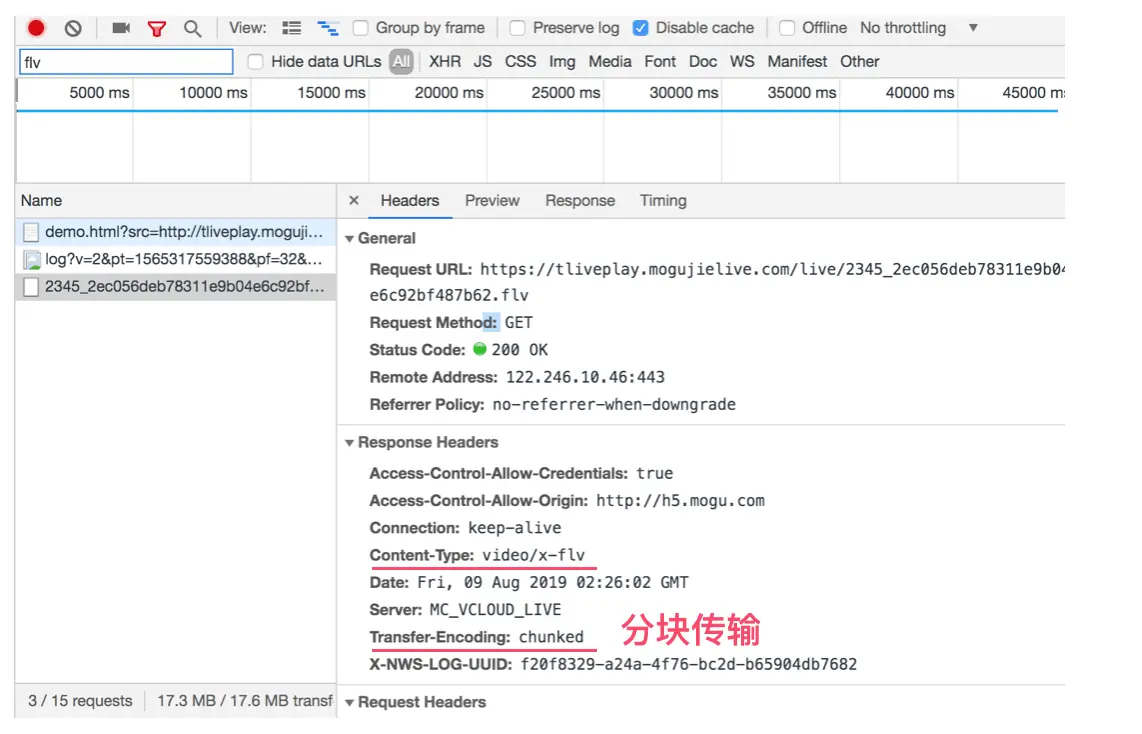Select the log?v=2&pt= request row
This screenshot has width=1142, height=734.
[x=176, y=260]
